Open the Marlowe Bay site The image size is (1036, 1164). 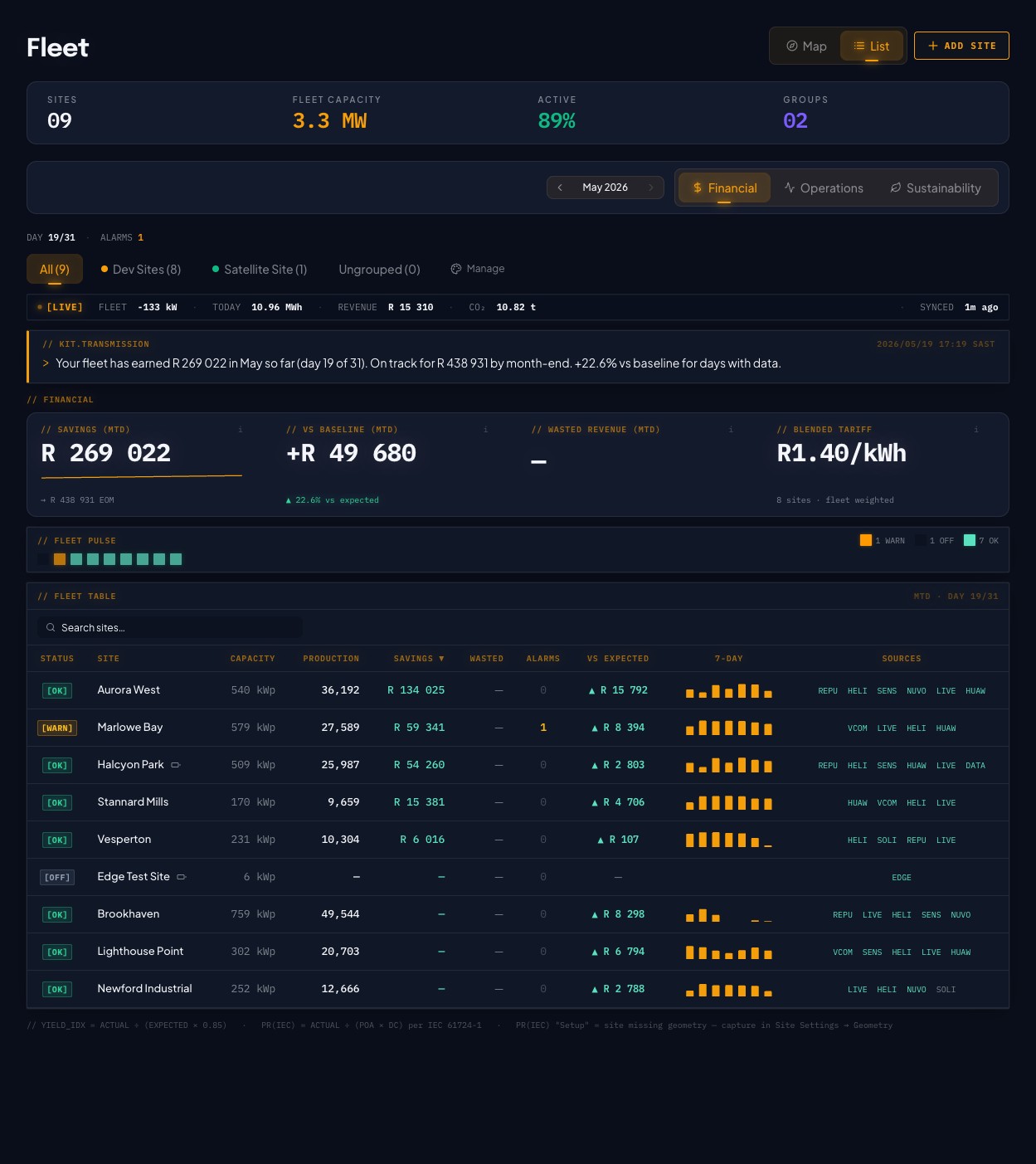pyautogui.click(x=129, y=728)
